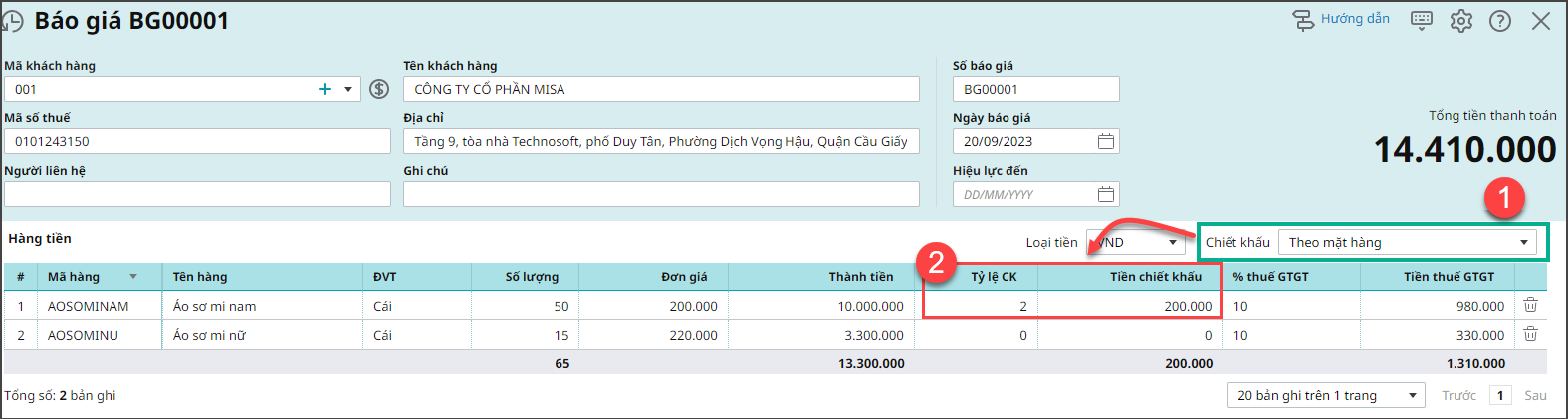
Task: Select page number 1
Action: click(1500, 395)
